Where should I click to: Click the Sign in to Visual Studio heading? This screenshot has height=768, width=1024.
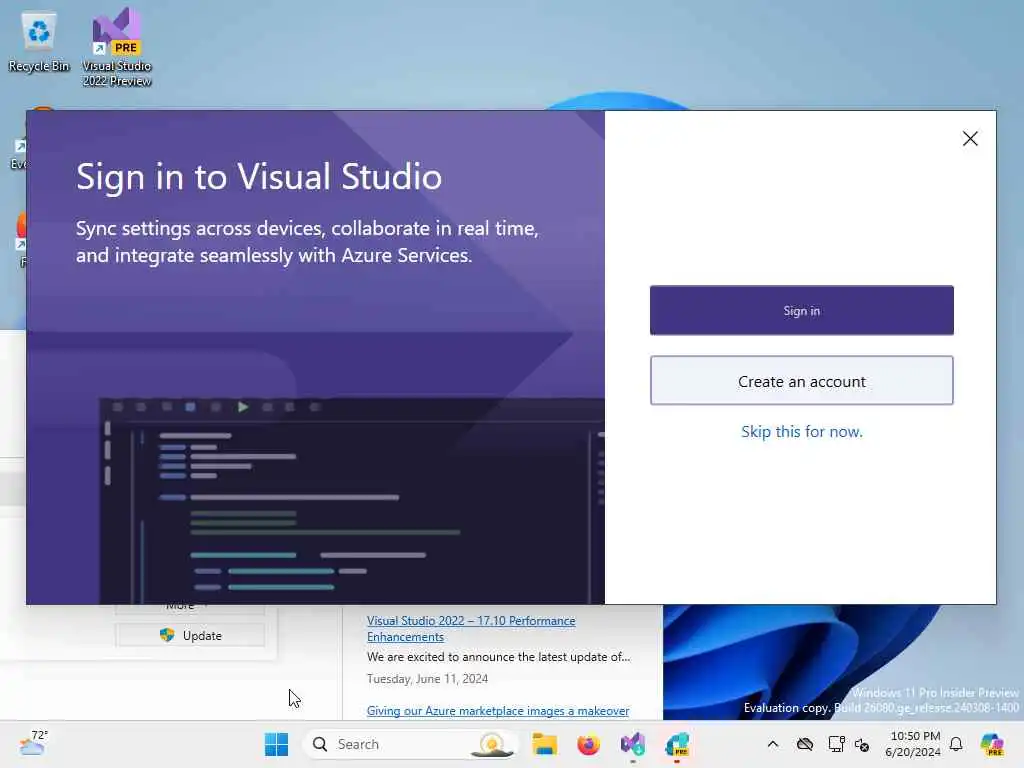pos(259,176)
